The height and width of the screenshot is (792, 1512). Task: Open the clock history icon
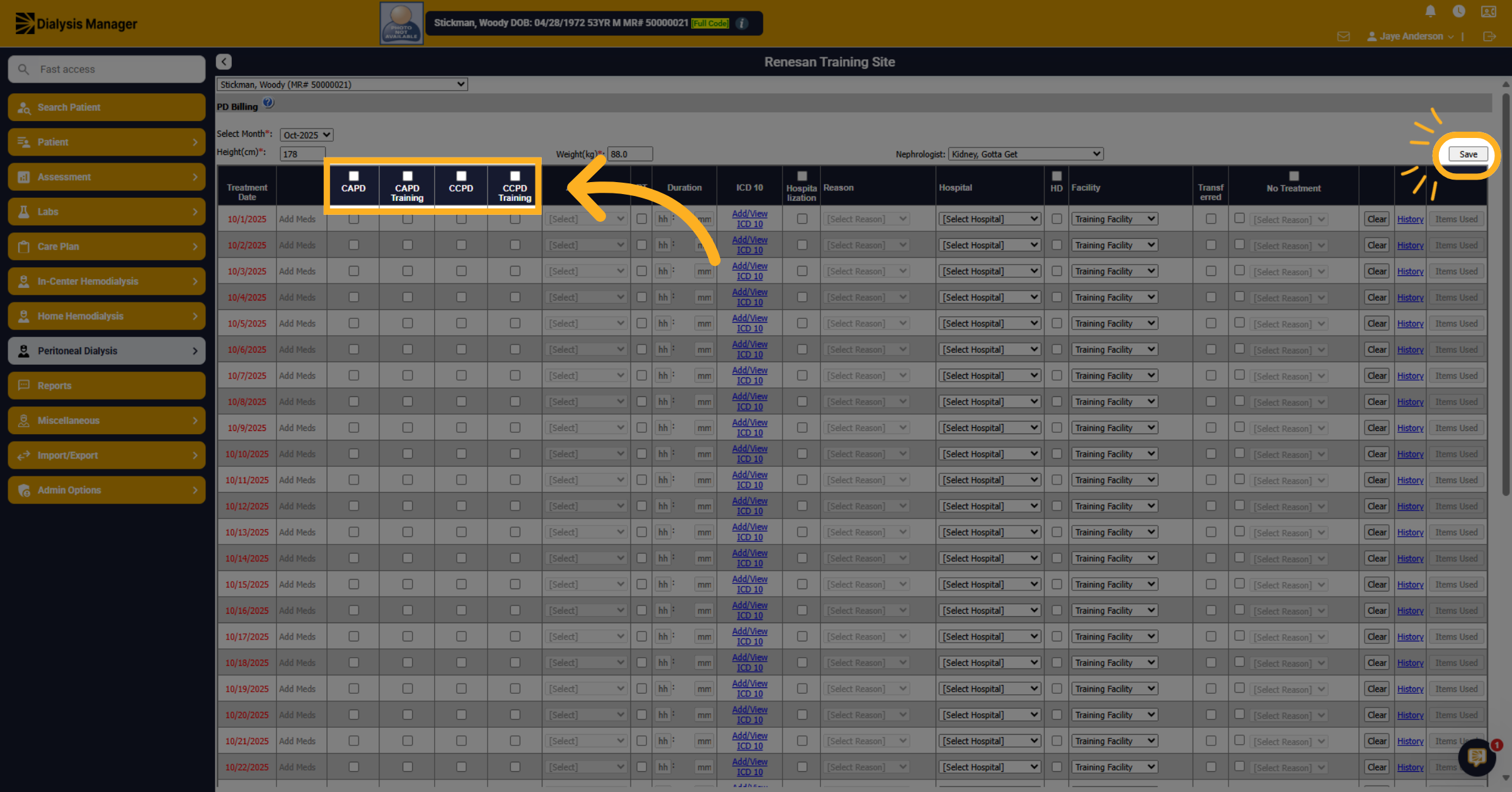click(x=1458, y=11)
